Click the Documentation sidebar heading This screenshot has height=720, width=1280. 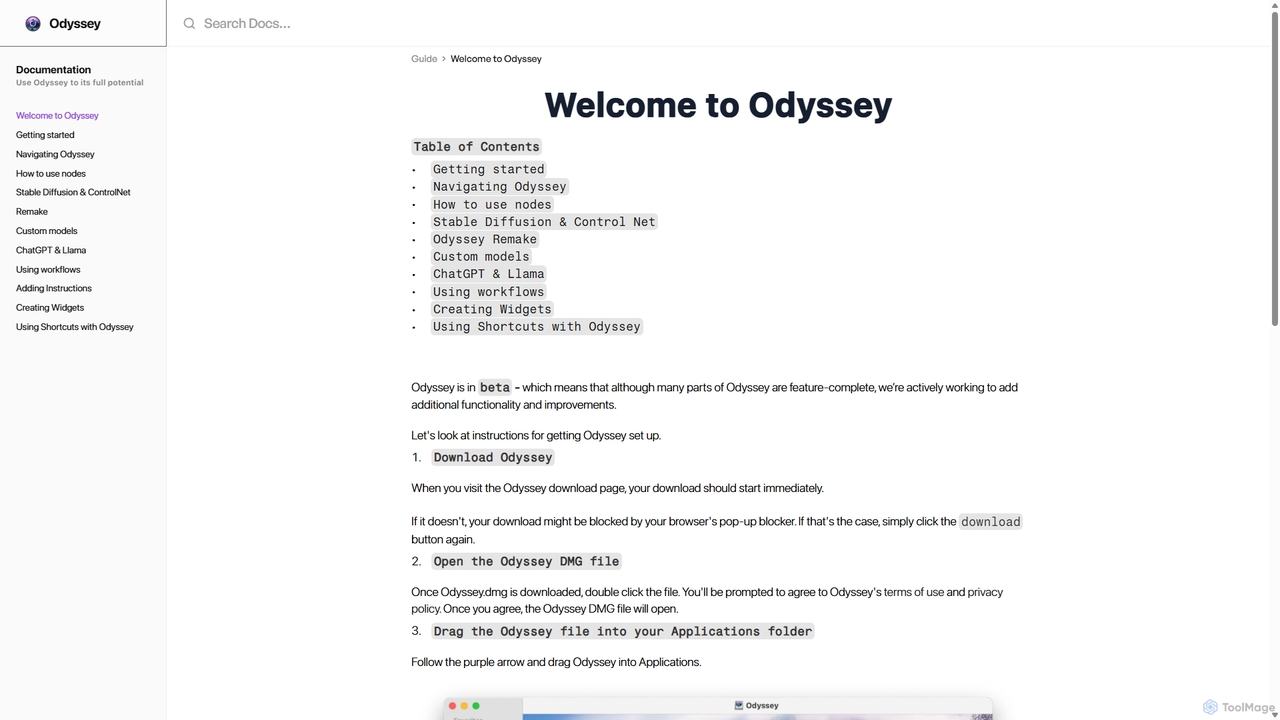tap(53, 70)
